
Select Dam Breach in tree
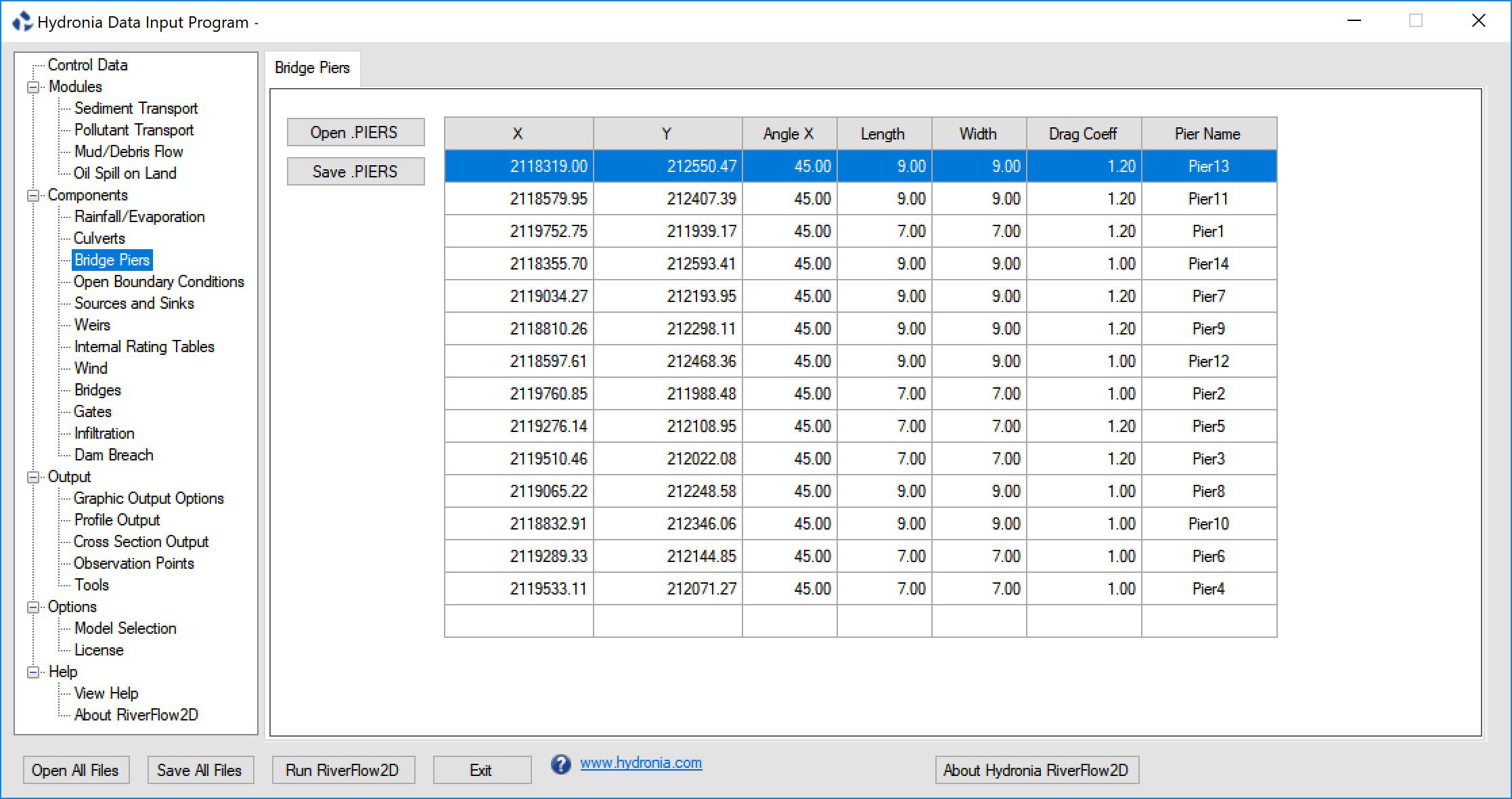pos(114,455)
